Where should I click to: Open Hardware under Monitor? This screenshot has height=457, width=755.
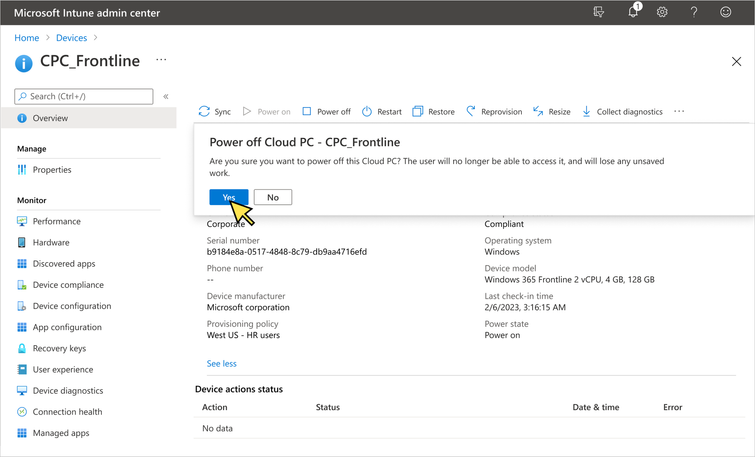[x=51, y=242]
